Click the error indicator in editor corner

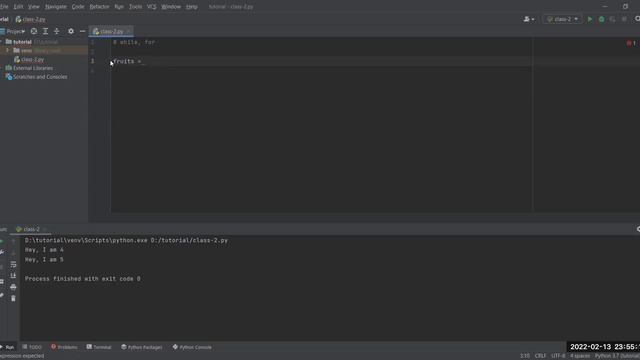631,43
